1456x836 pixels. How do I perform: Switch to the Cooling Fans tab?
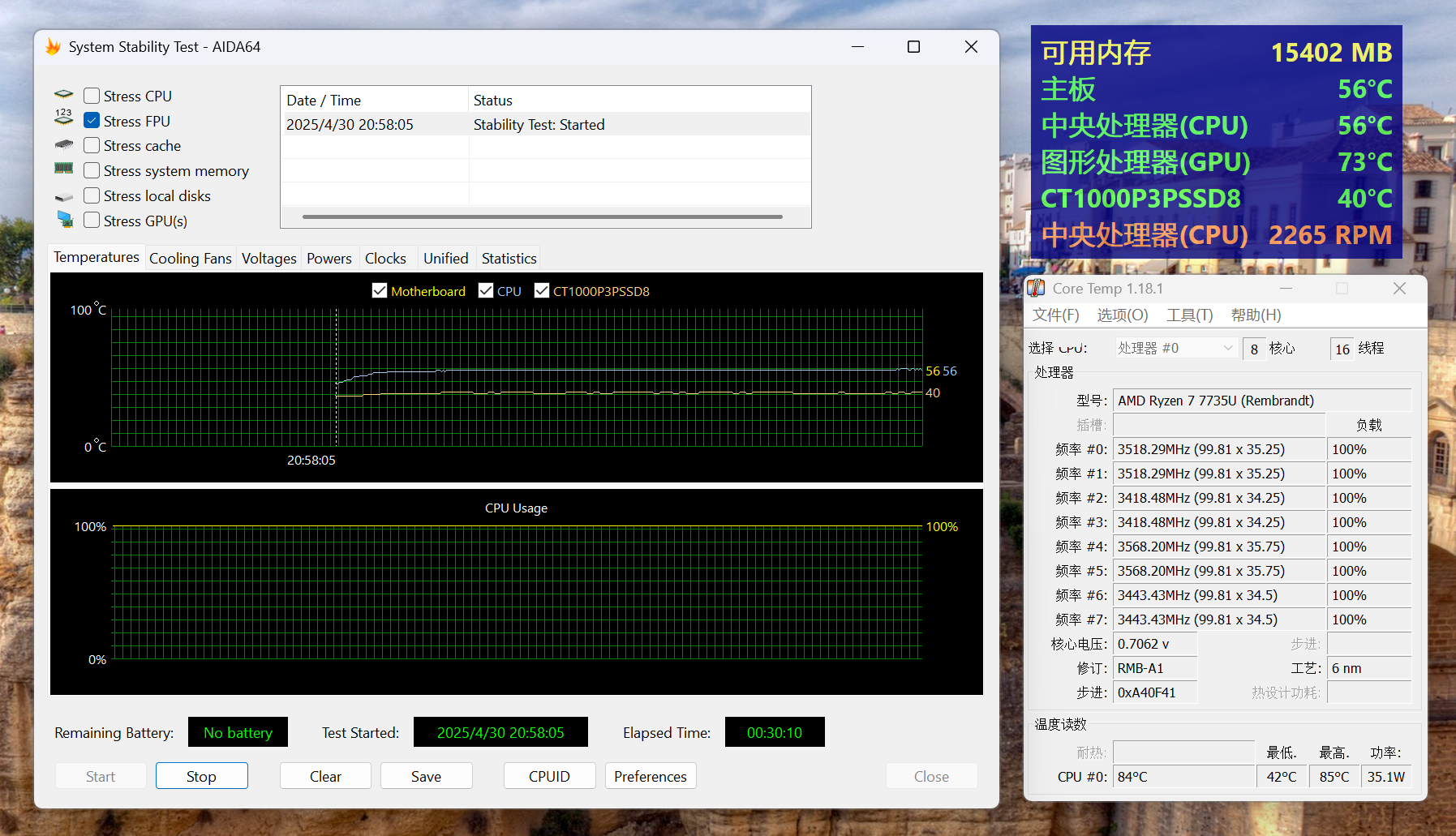pyautogui.click(x=191, y=259)
